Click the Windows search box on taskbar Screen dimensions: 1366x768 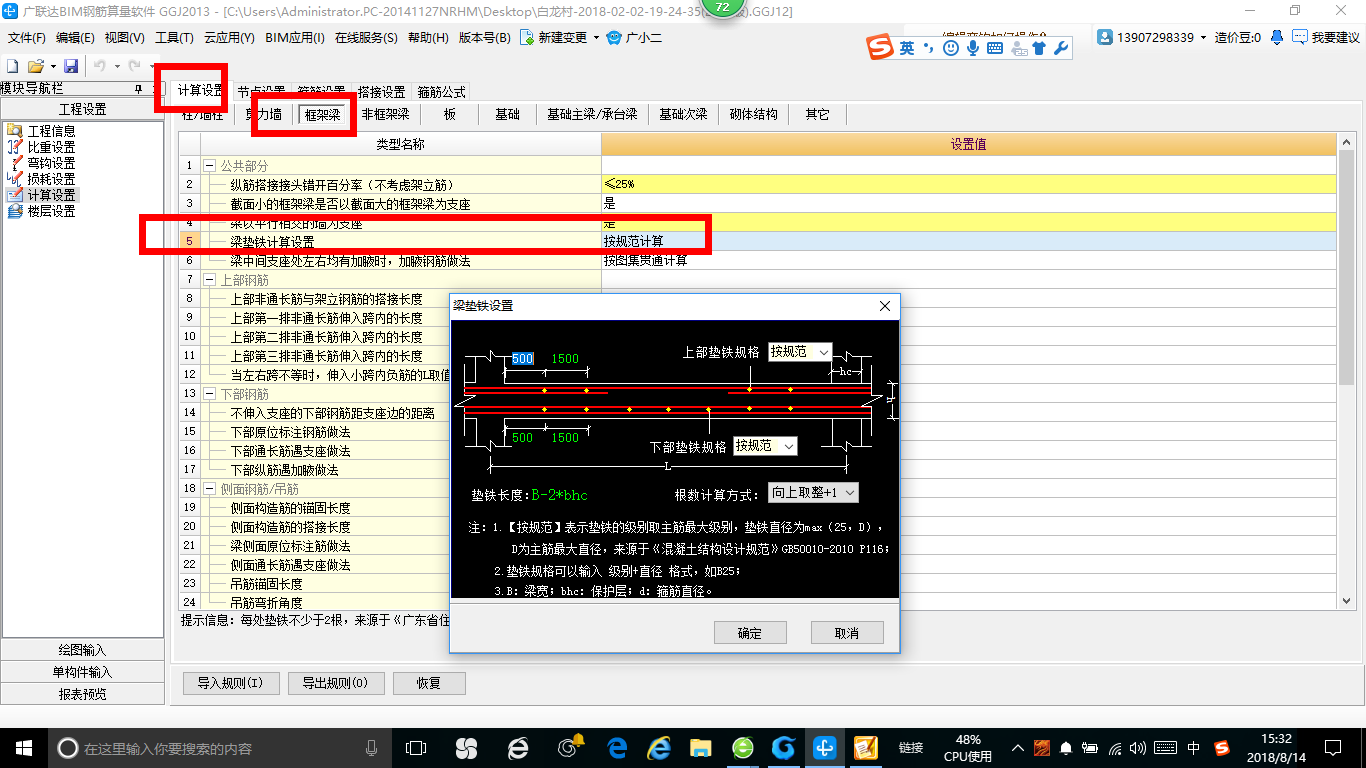click(221, 748)
